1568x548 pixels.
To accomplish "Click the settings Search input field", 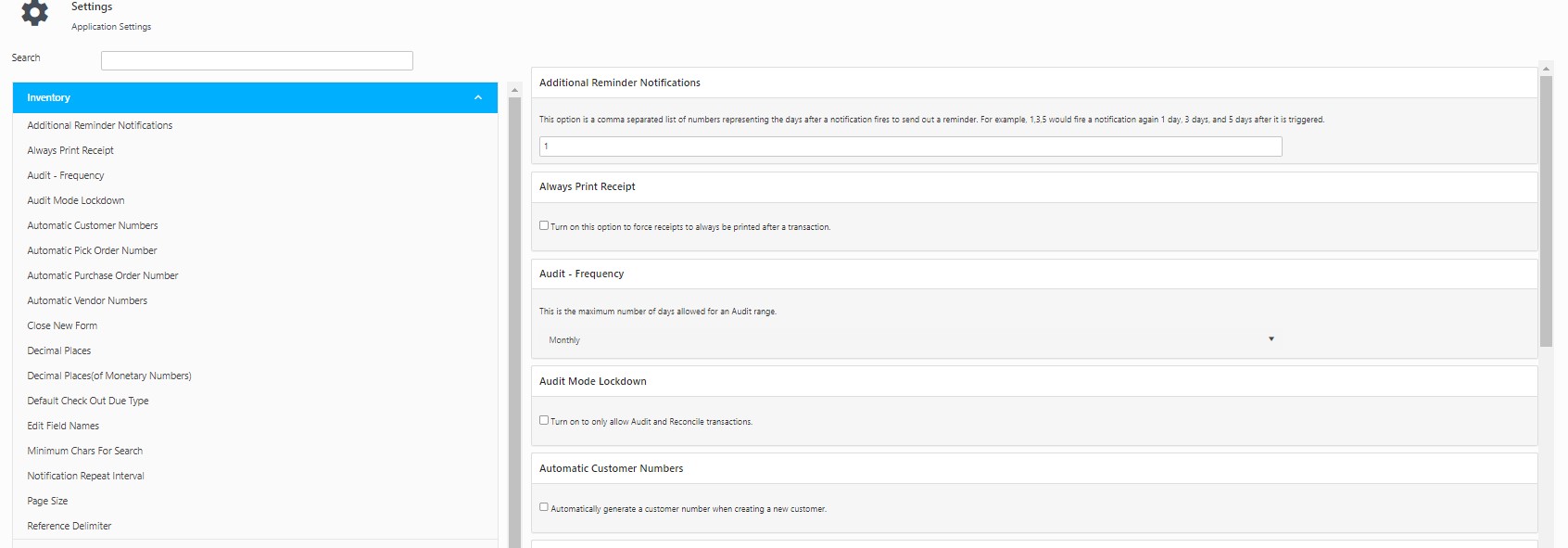I will 257,60.
